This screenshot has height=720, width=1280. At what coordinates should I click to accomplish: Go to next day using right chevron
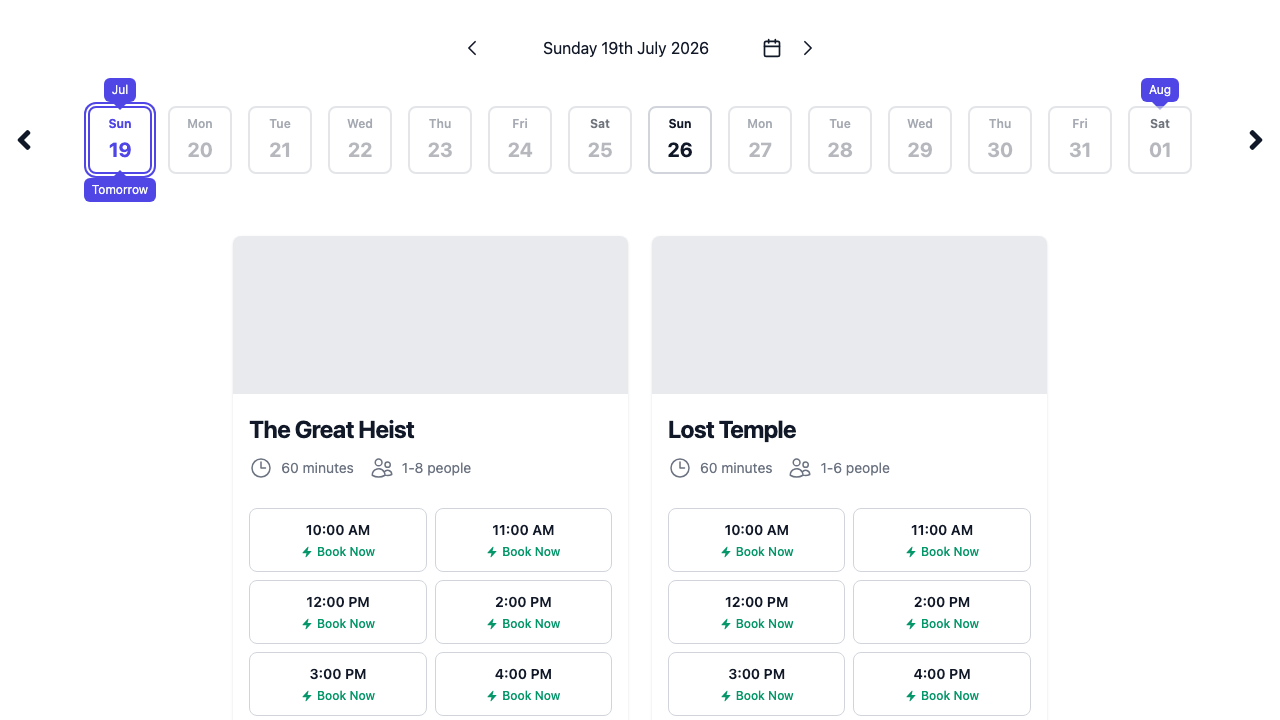(808, 48)
